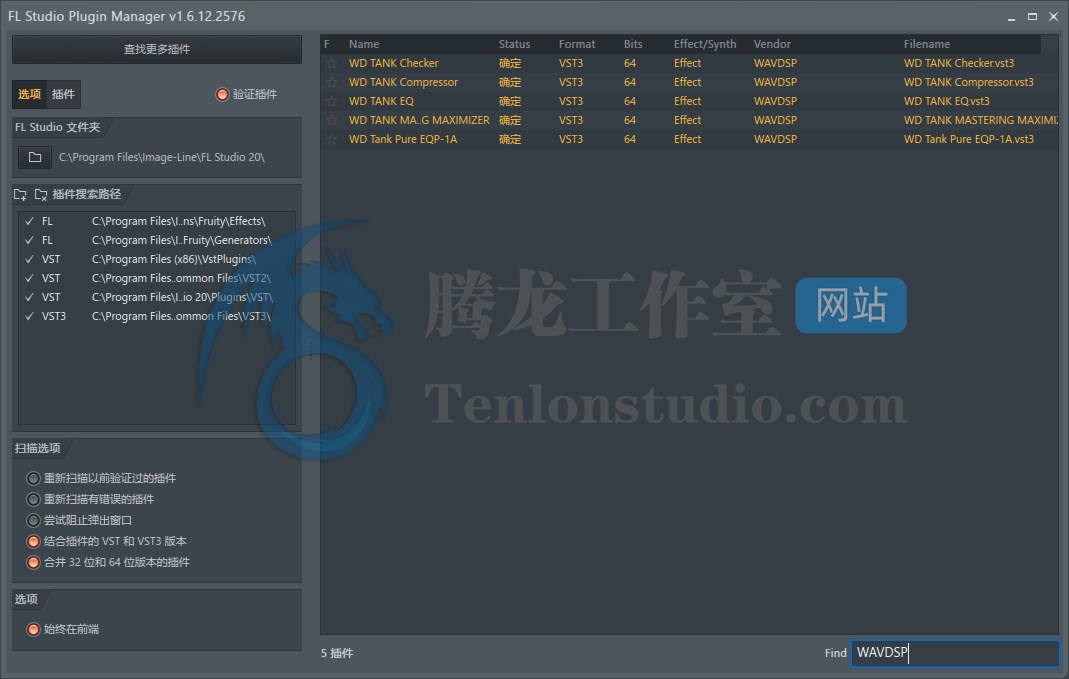Viewport: 1069px width, 679px height.
Task: Toggle 验证插件 option
Action: 222,94
